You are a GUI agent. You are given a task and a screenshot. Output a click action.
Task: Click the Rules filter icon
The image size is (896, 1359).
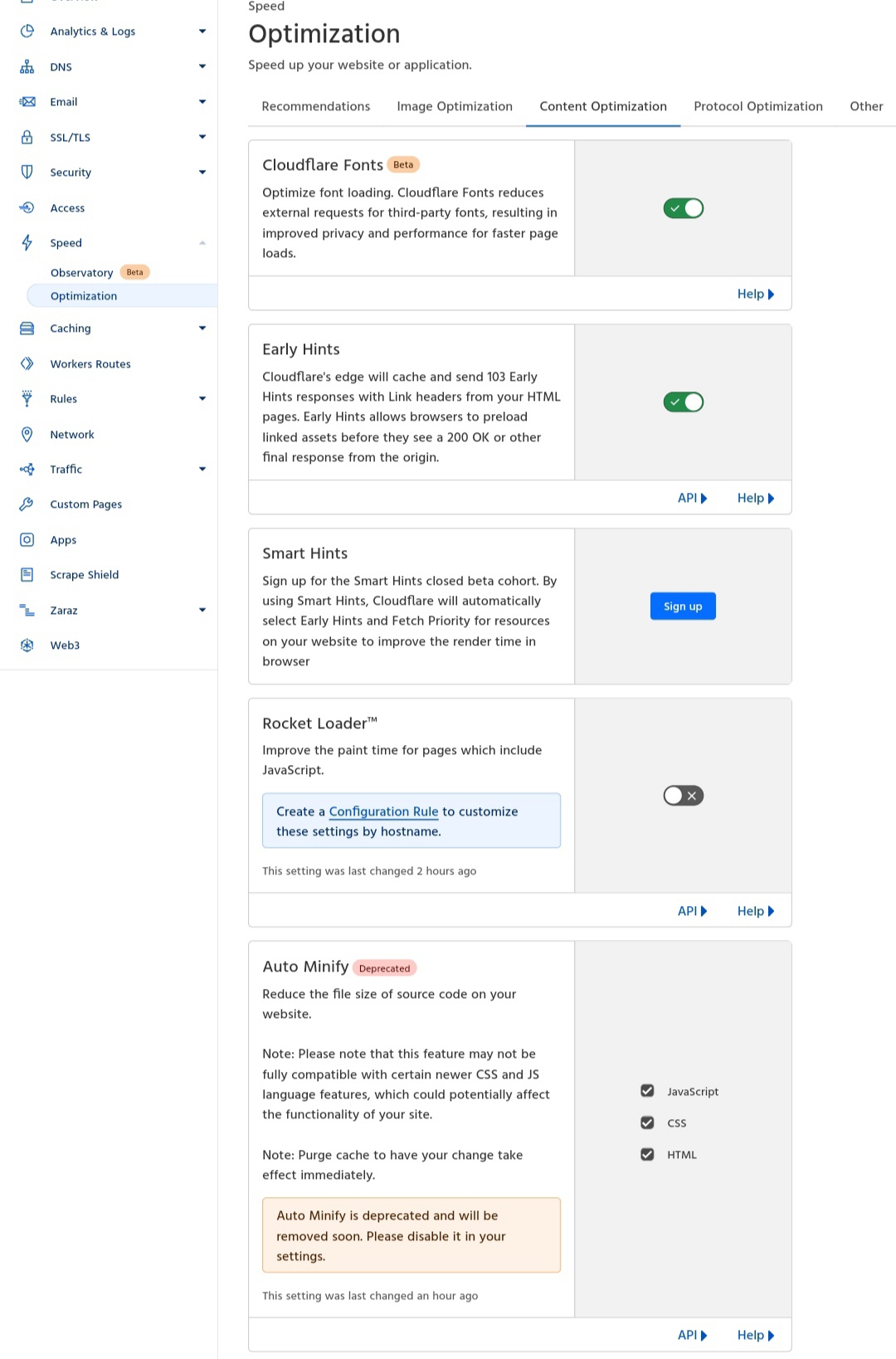click(x=27, y=398)
